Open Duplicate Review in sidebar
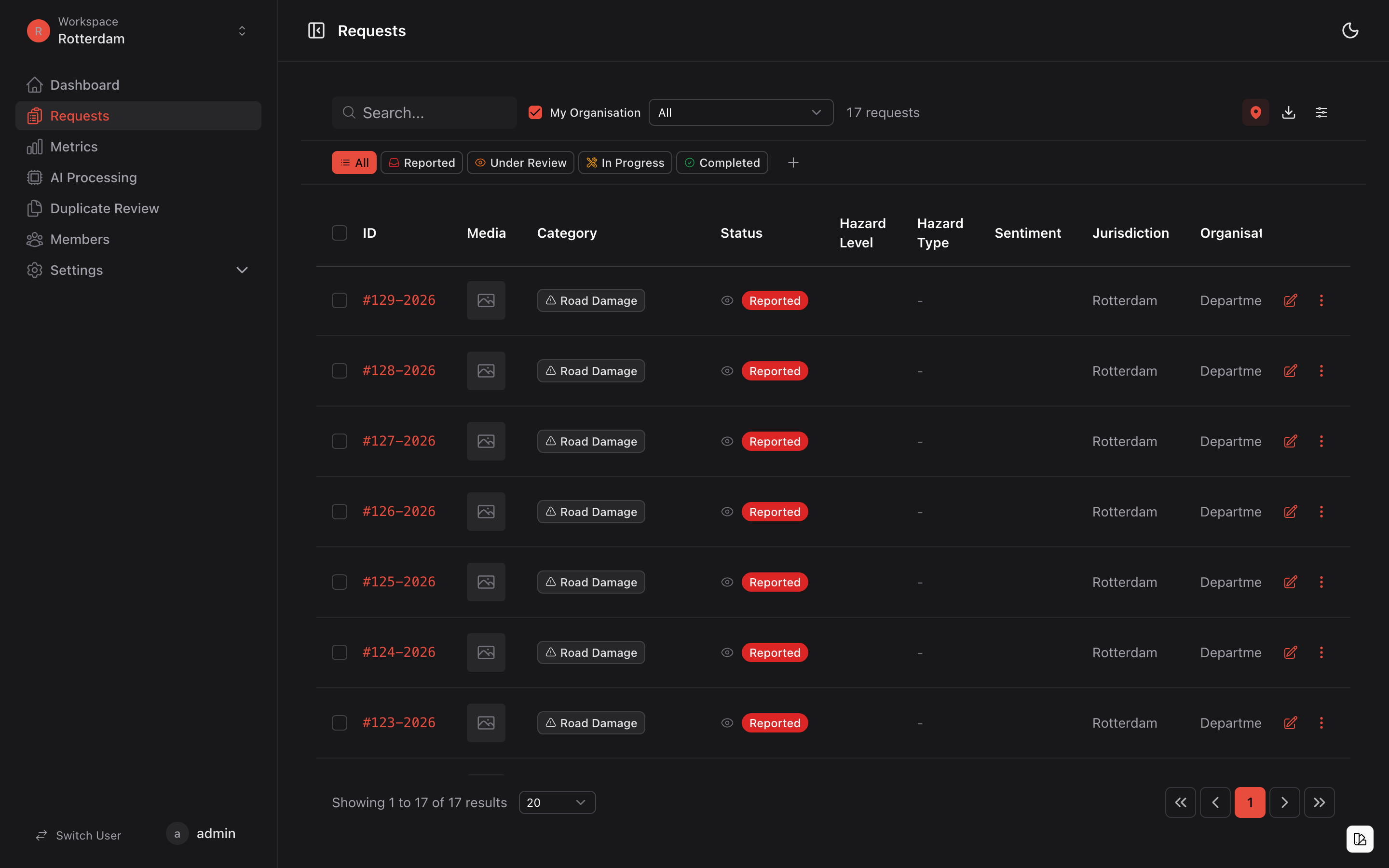1389x868 pixels. 105,208
